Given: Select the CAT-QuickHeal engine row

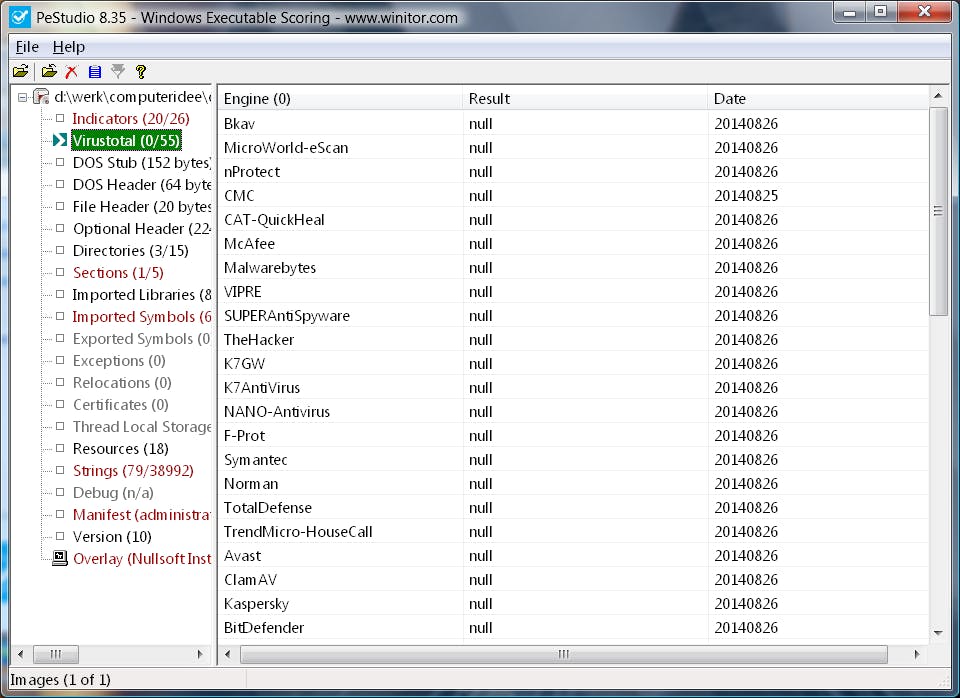Looking at the screenshot, I should coord(573,219).
